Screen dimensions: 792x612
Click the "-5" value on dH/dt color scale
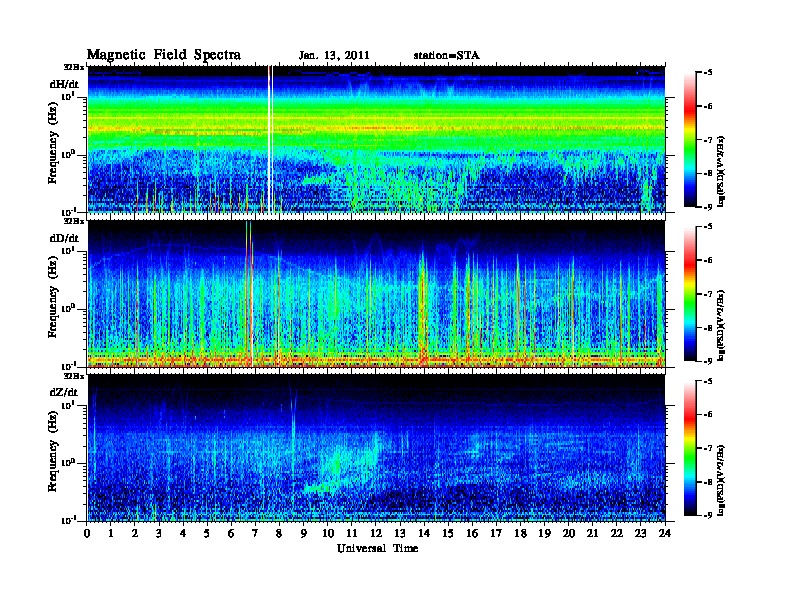click(x=708, y=73)
